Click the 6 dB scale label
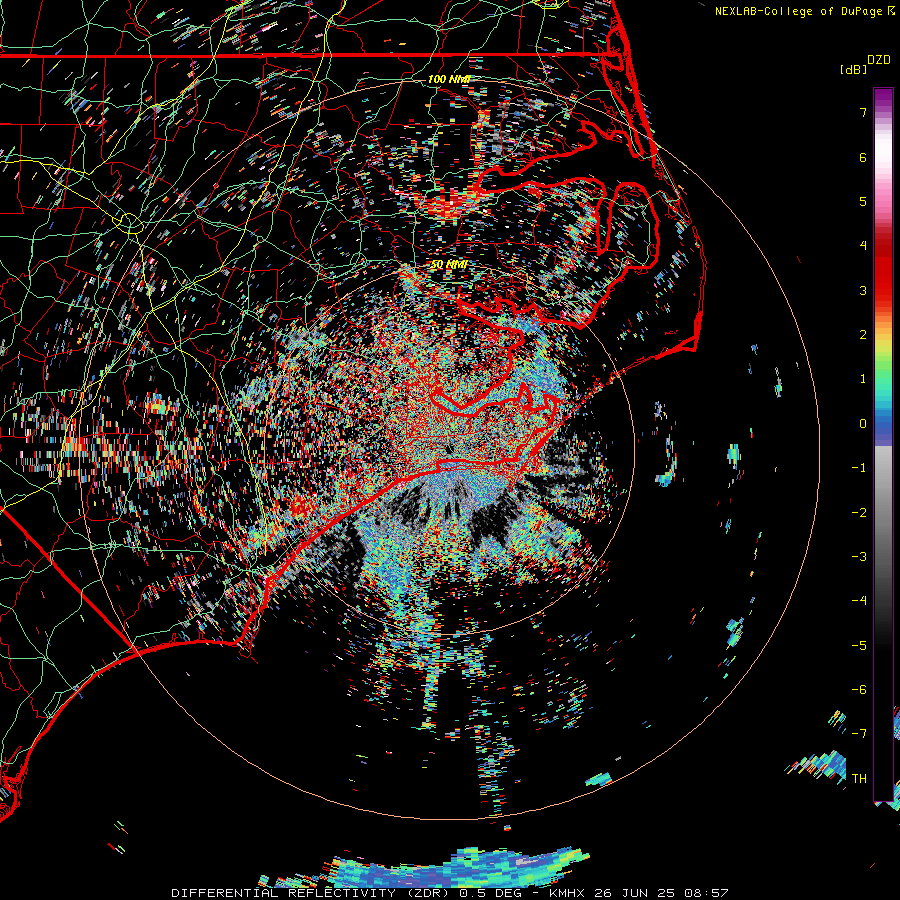Image resolution: width=900 pixels, height=900 pixels. [863, 157]
